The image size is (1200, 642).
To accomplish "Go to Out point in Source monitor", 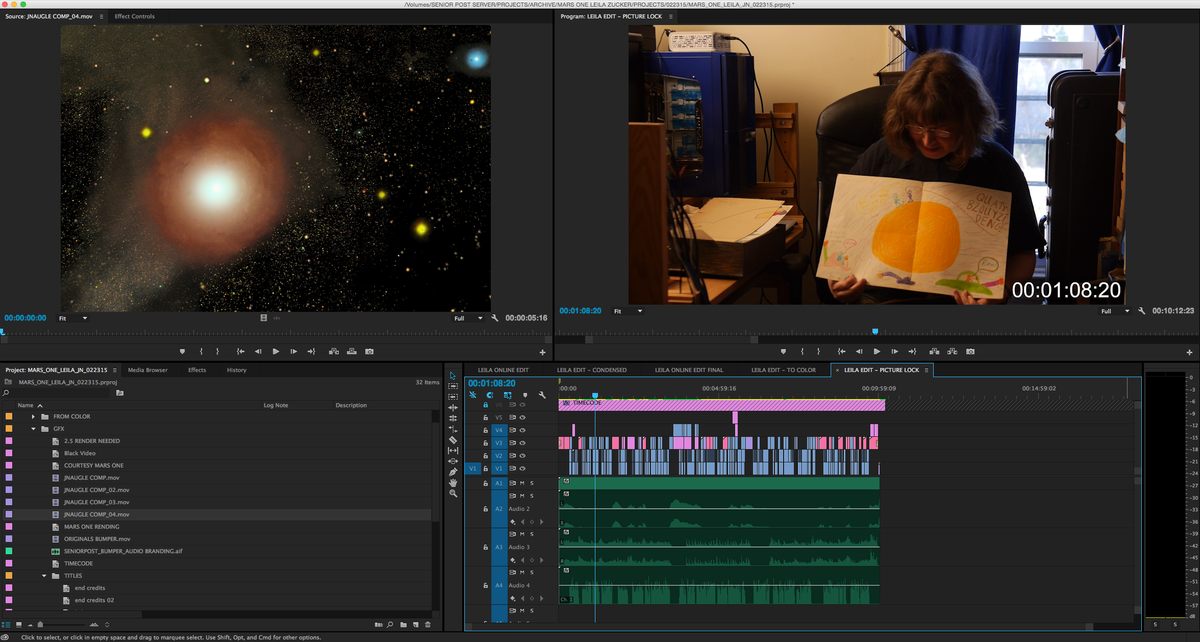I will coord(311,352).
